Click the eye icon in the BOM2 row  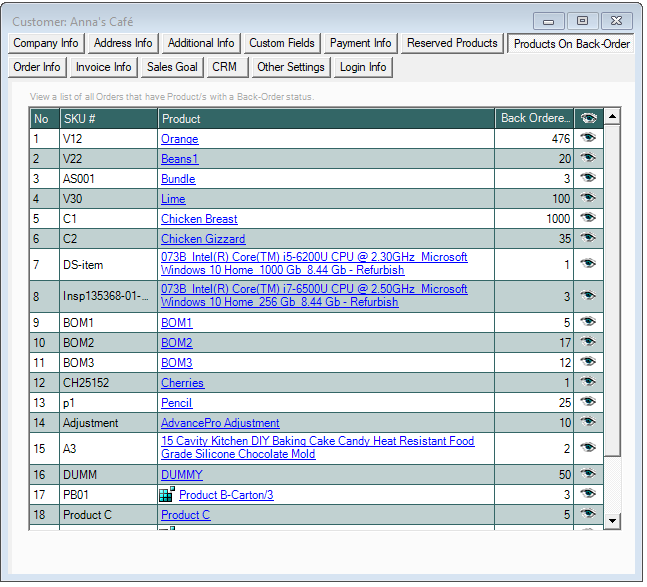coord(588,343)
